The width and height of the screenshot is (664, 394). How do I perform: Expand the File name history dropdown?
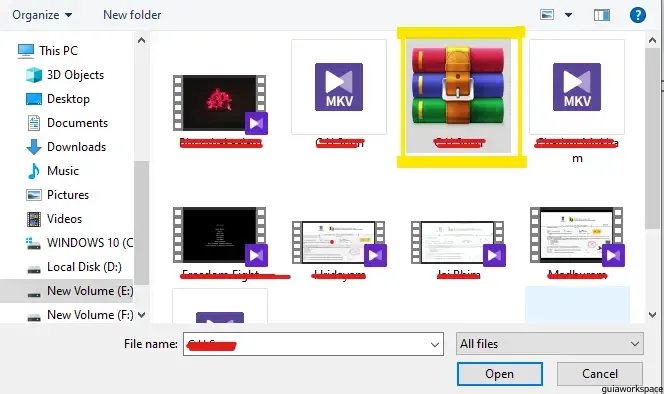pos(434,344)
